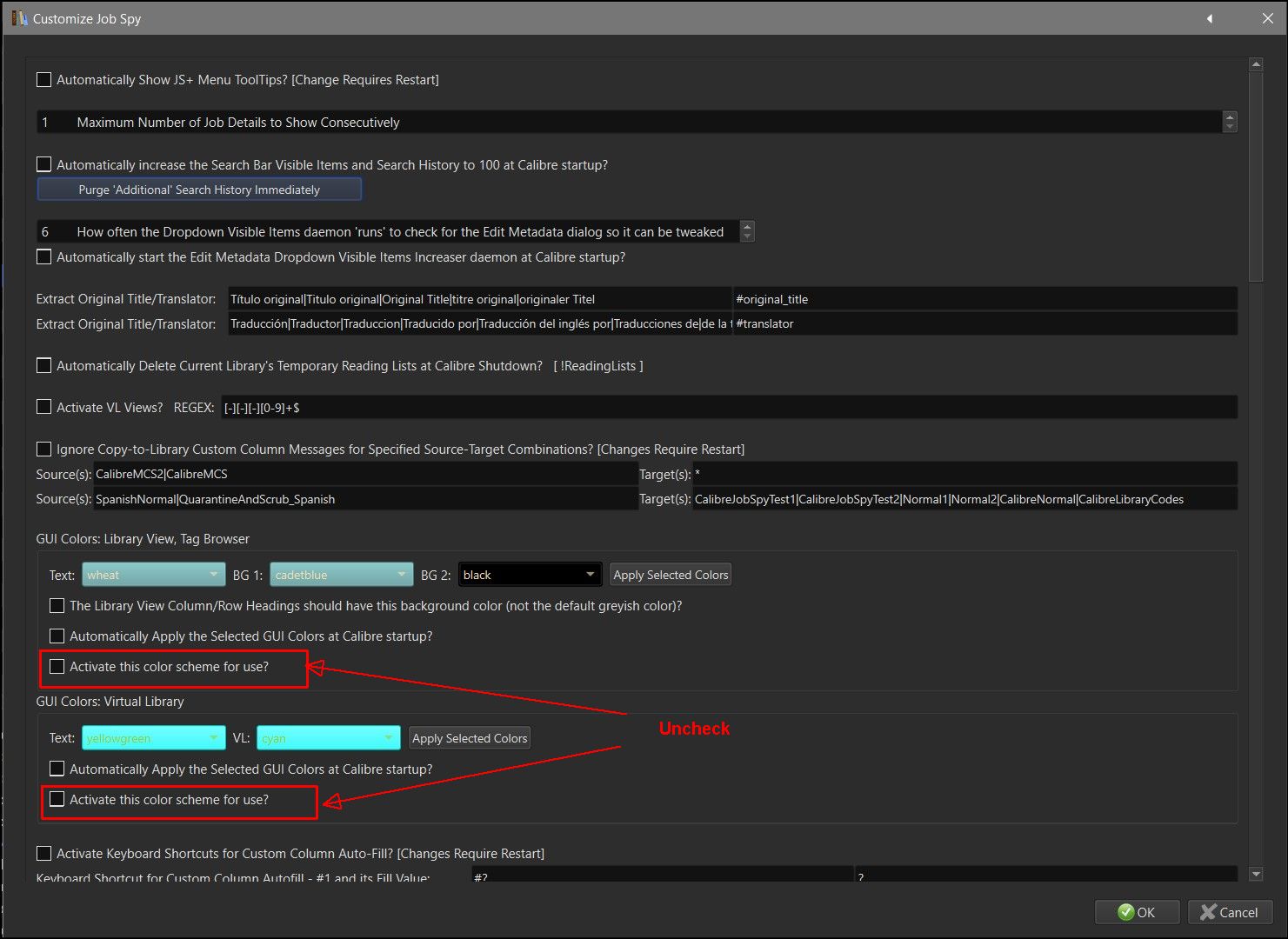Increase Maximum Number of Job Details value
The width and height of the screenshot is (1288, 939).
pos(1230,117)
